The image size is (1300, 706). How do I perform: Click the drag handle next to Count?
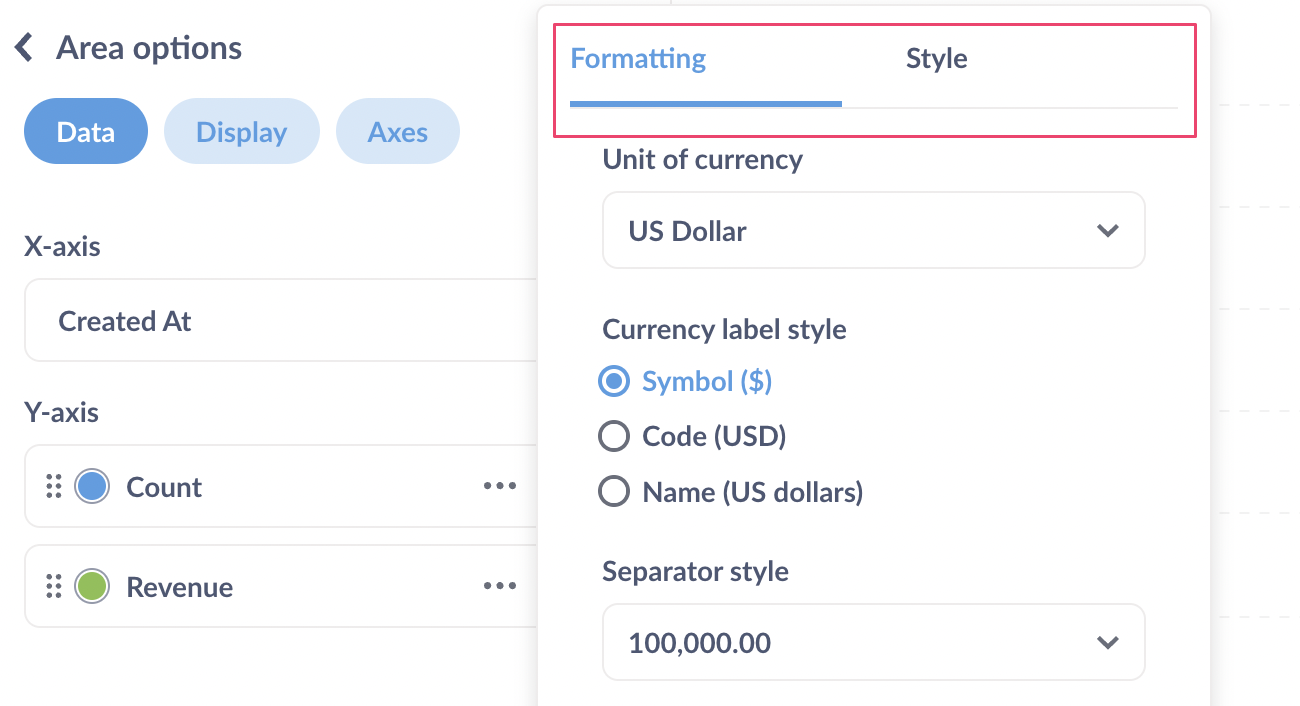click(54, 486)
